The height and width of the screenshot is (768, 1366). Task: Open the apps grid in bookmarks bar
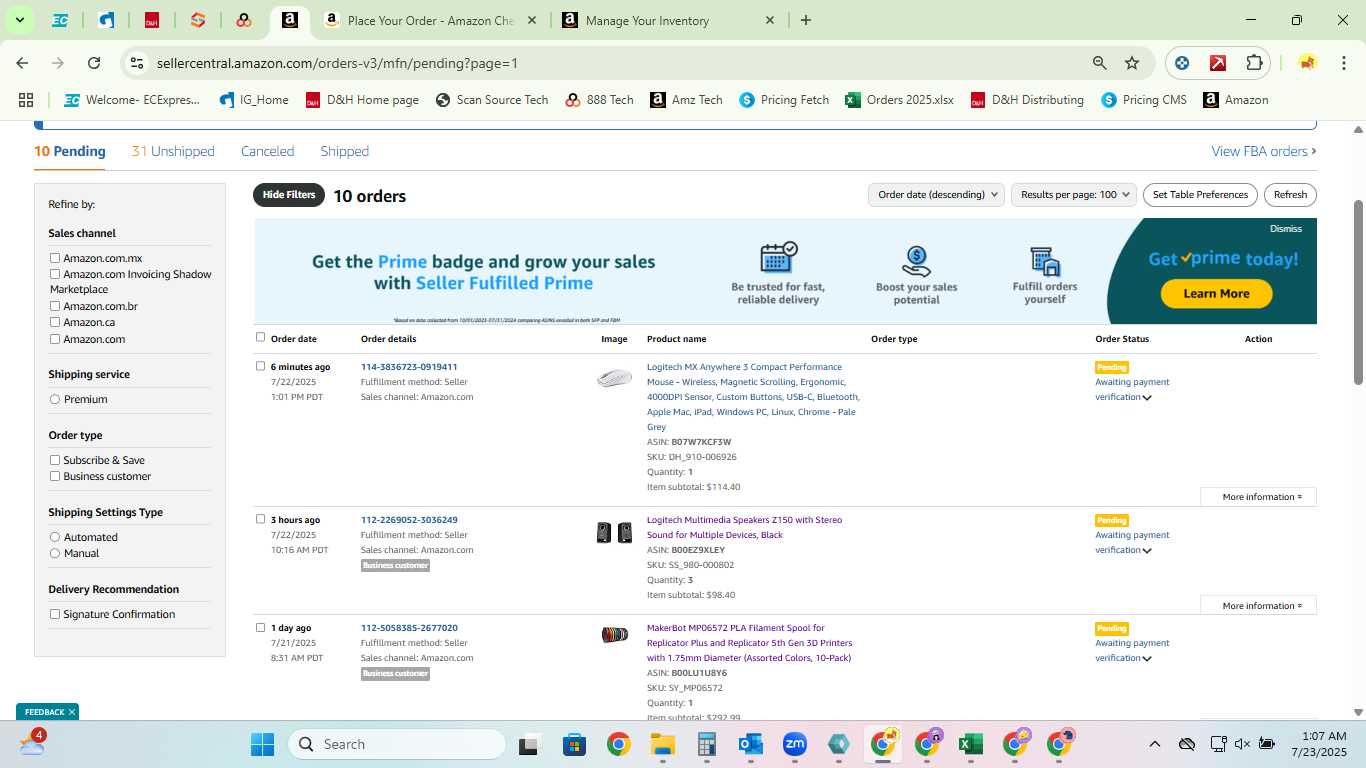26,100
